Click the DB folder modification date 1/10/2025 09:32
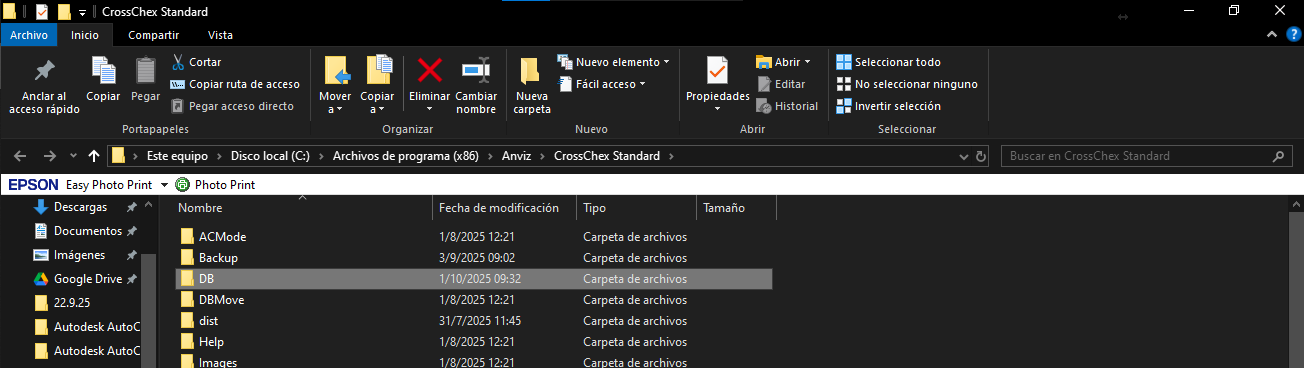 tap(480, 279)
